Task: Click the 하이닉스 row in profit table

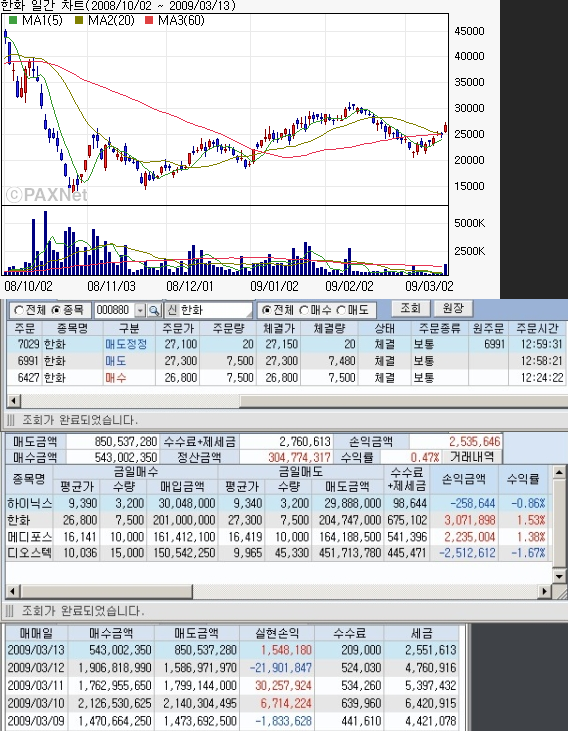Action: click(x=277, y=503)
